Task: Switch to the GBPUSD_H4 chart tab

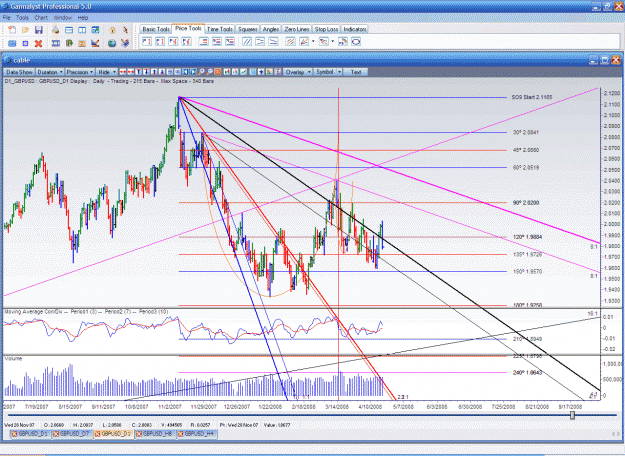Action: [x=196, y=434]
